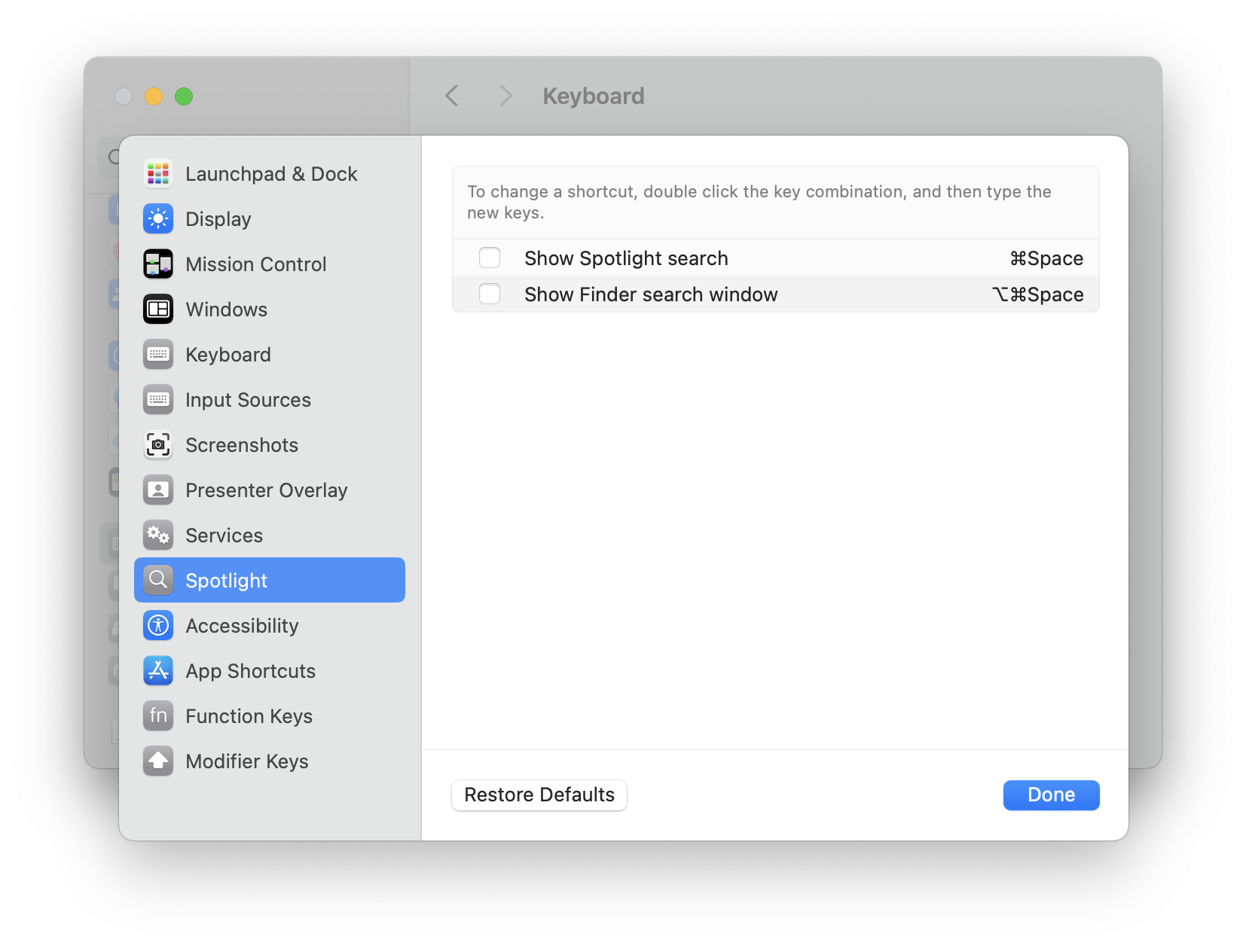Click the Keyboard category icon
Screen dimensions: 1246x952
tap(158, 355)
